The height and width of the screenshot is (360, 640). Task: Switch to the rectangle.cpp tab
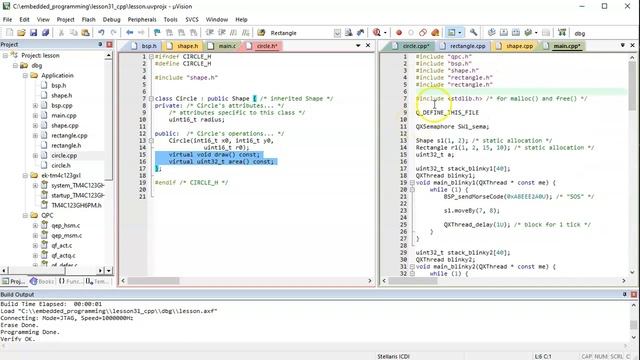click(464, 46)
